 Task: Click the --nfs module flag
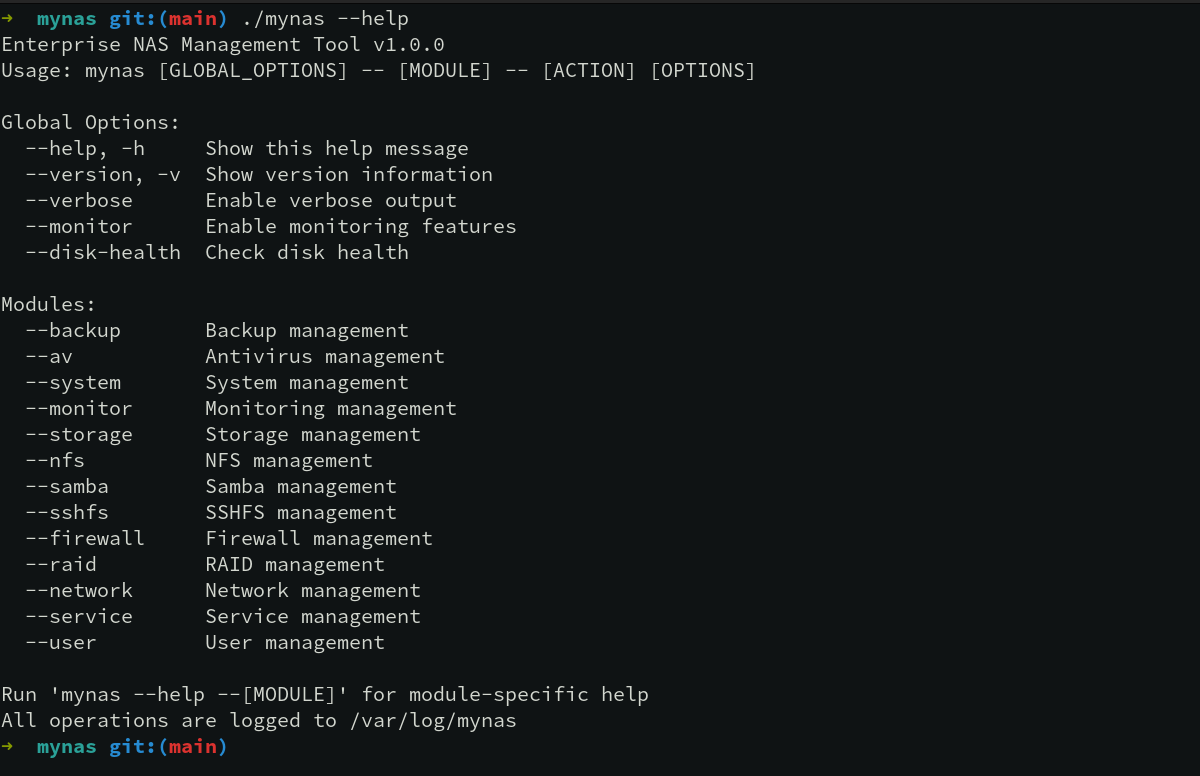(x=55, y=461)
